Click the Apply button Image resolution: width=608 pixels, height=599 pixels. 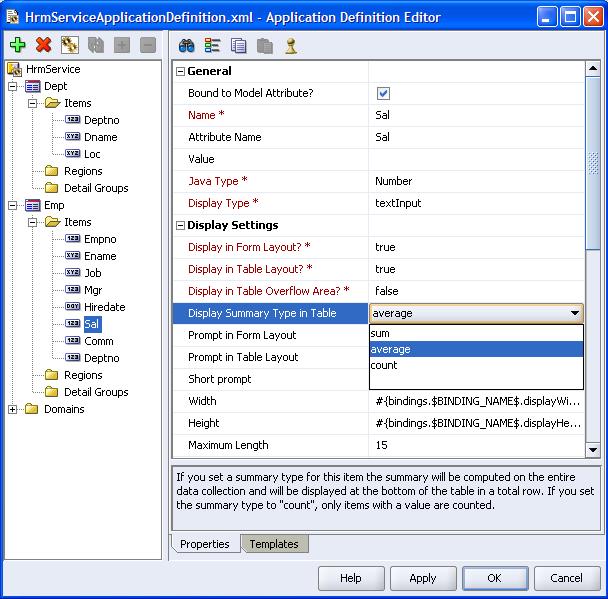click(x=423, y=578)
